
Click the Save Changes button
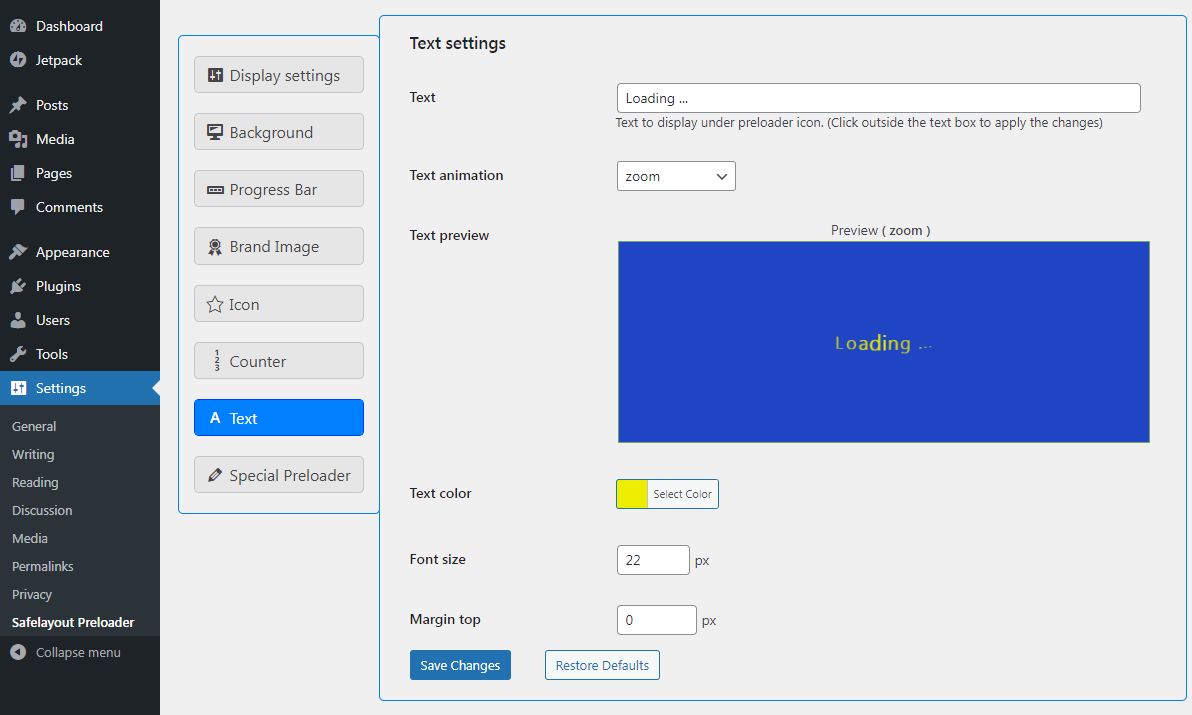460,665
